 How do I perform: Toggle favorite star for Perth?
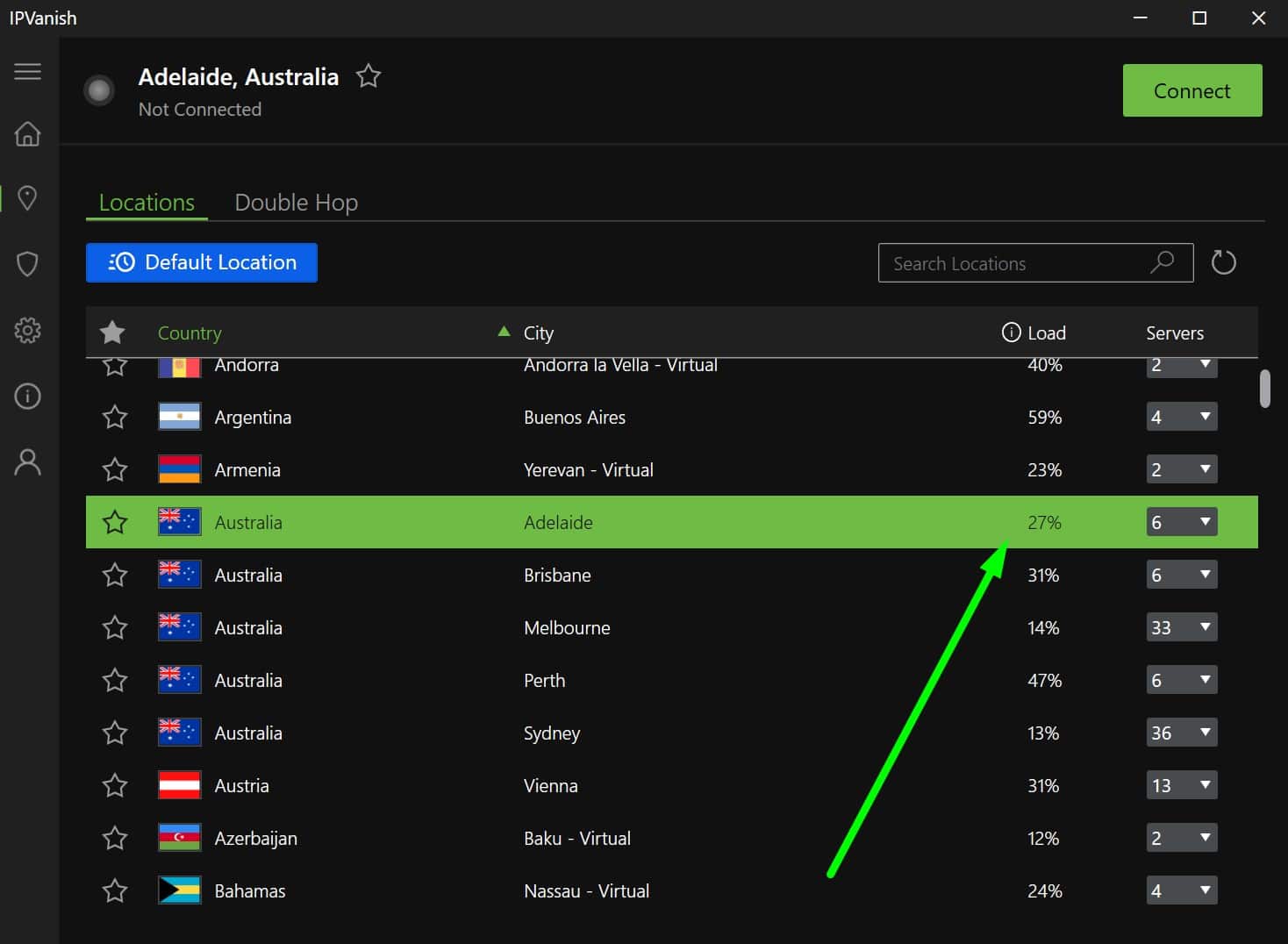[115, 680]
